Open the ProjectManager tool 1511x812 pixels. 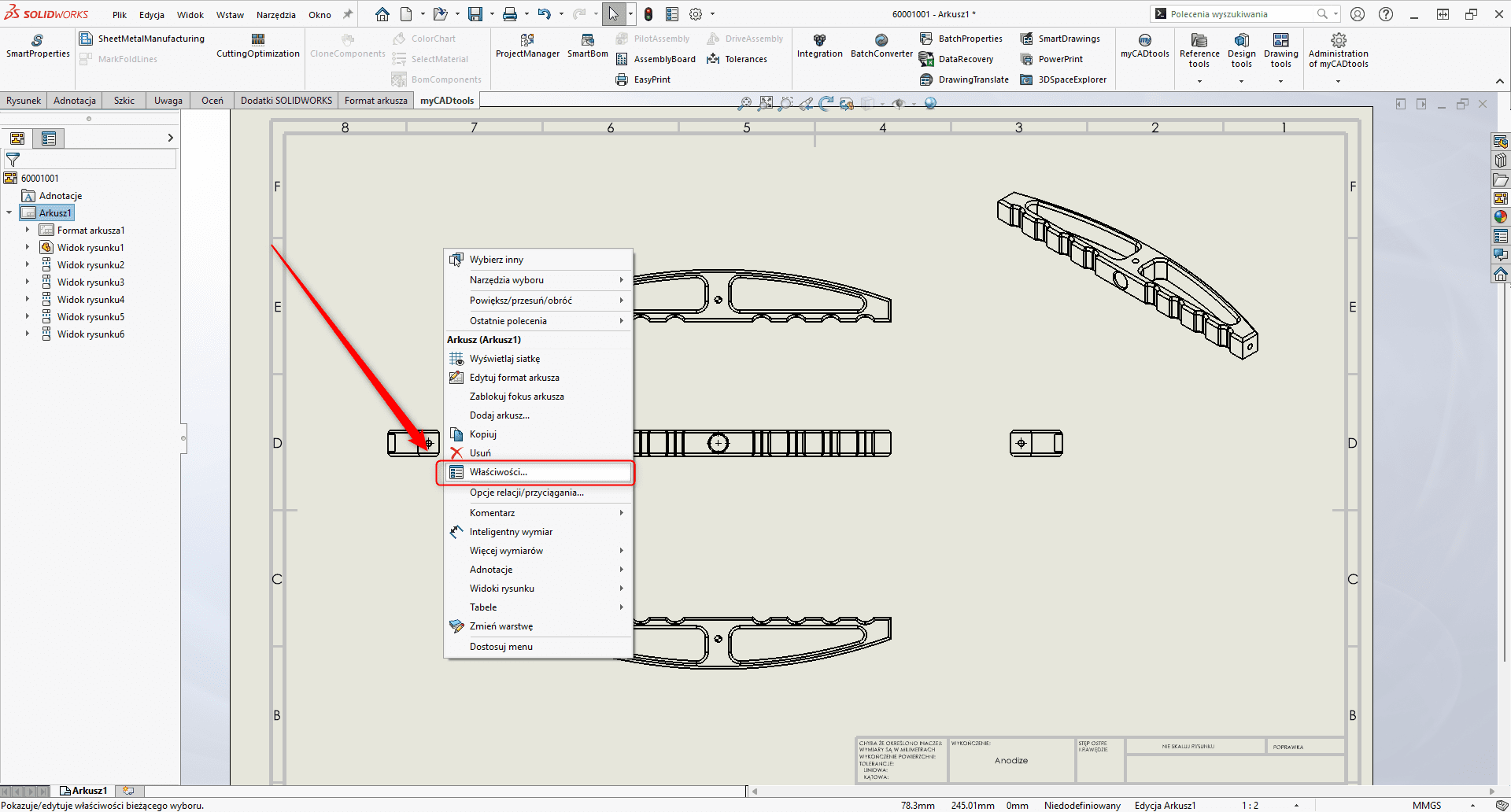pos(527,47)
